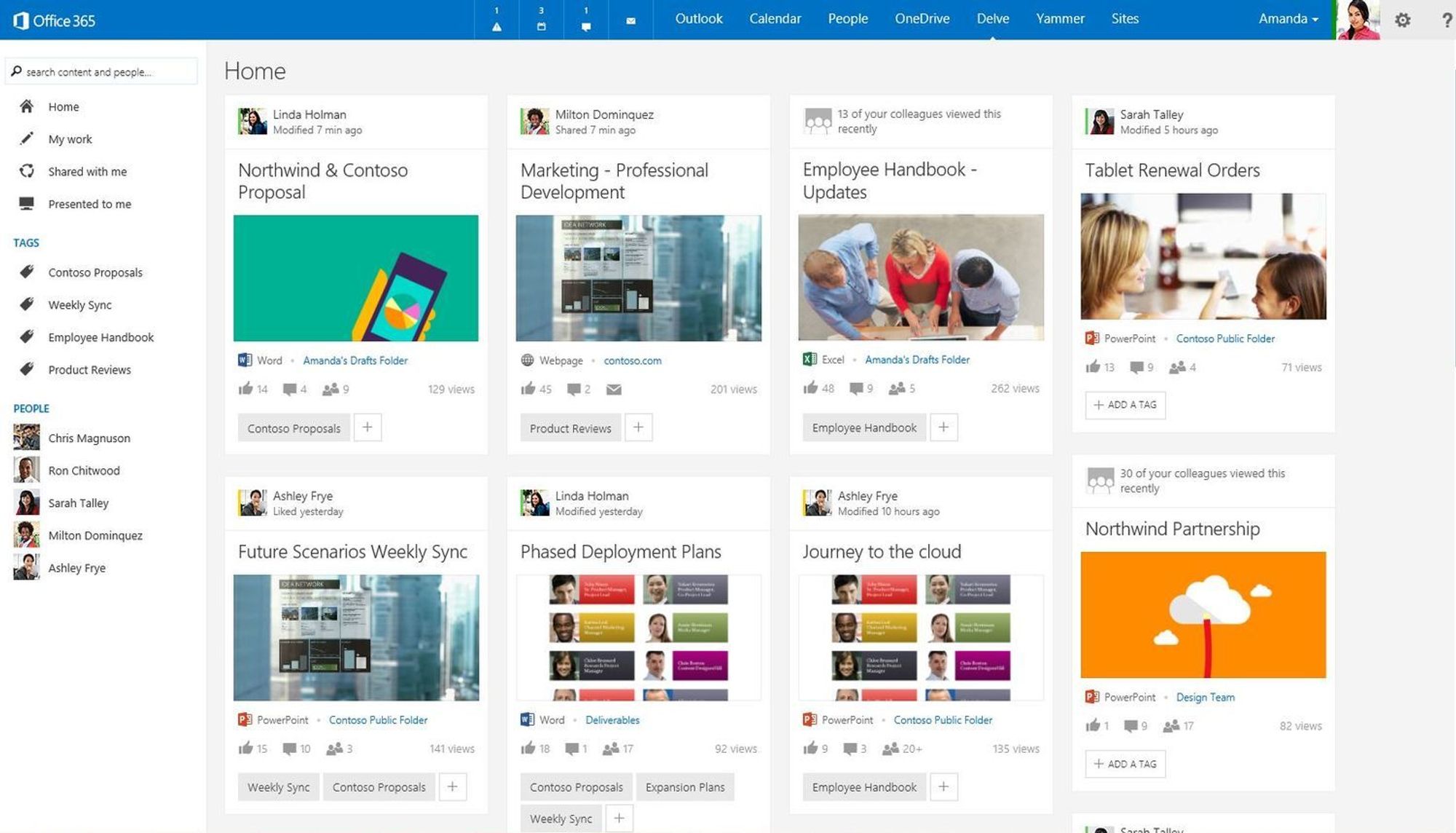The width and height of the screenshot is (1456, 833).
Task: Click the search content and people field
Action: point(102,71)
